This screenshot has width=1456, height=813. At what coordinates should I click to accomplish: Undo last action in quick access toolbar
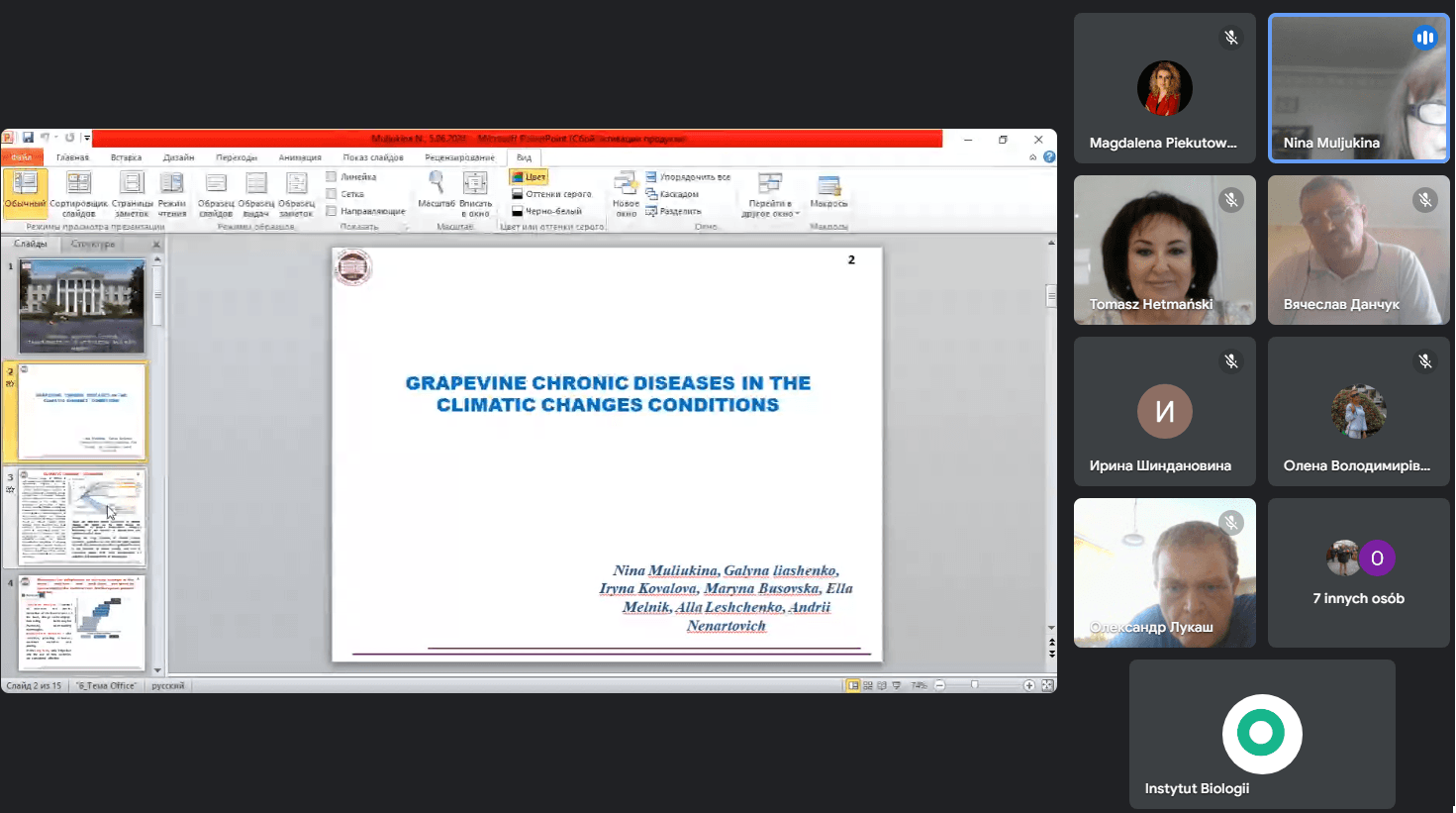(45, 138)
